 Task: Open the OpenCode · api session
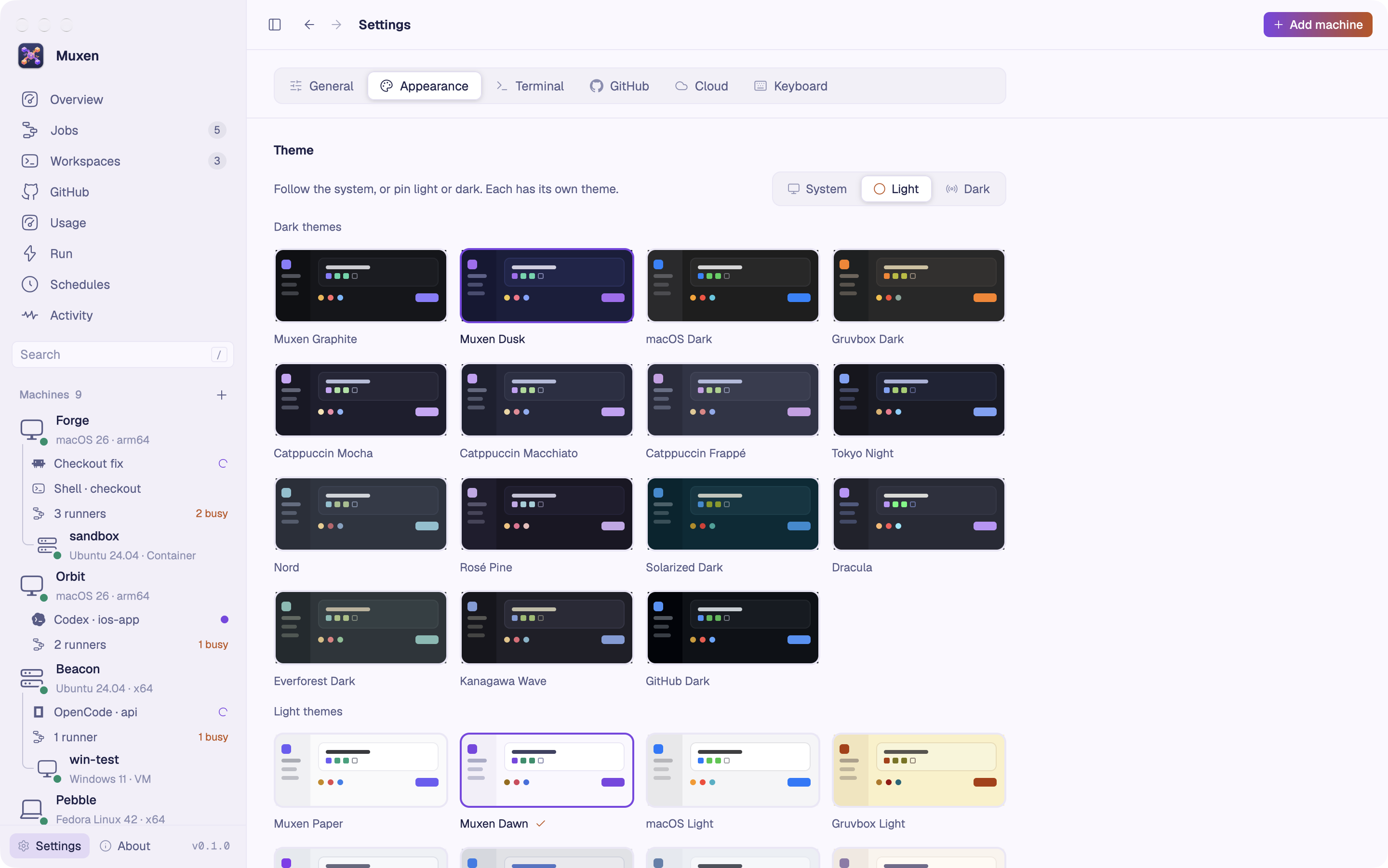tap(130, 712)
